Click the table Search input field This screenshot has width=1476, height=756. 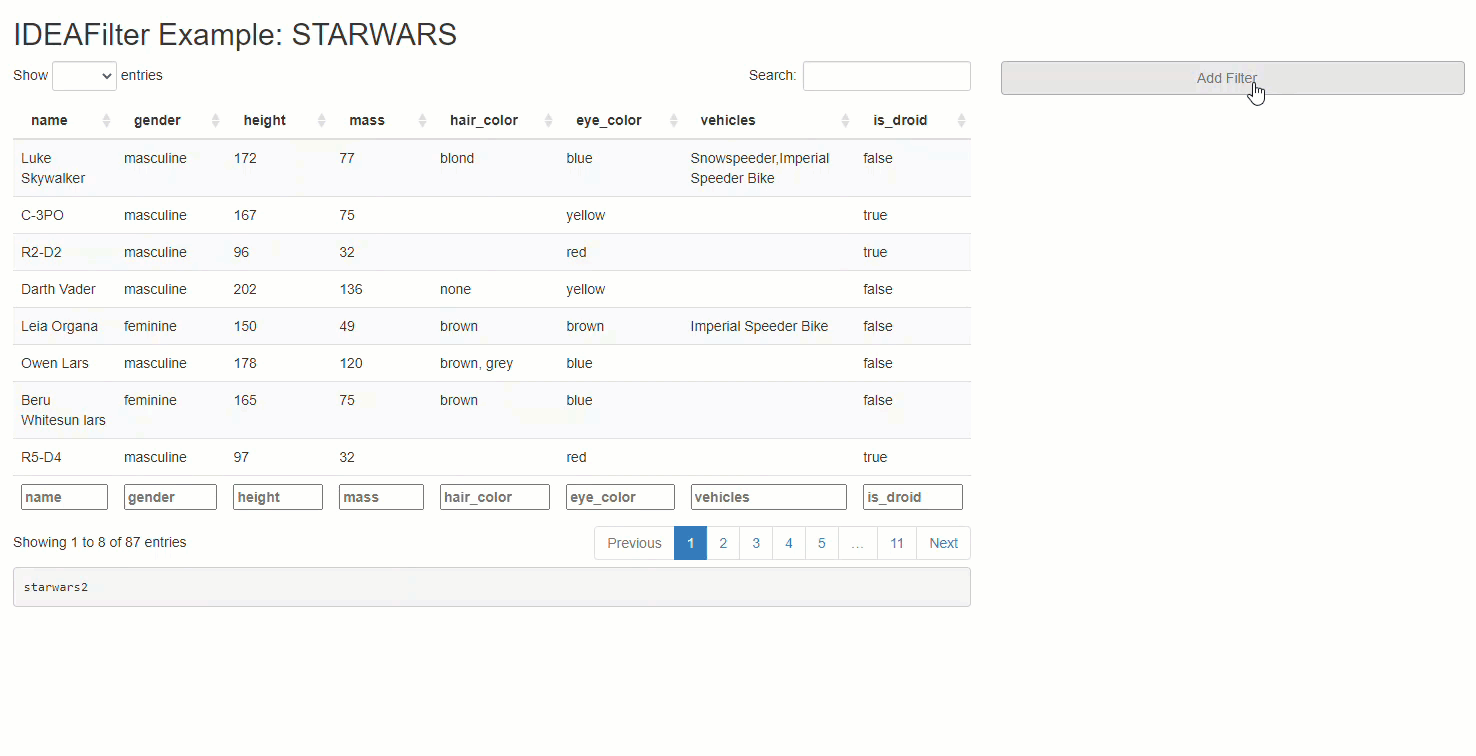(886, 76)
